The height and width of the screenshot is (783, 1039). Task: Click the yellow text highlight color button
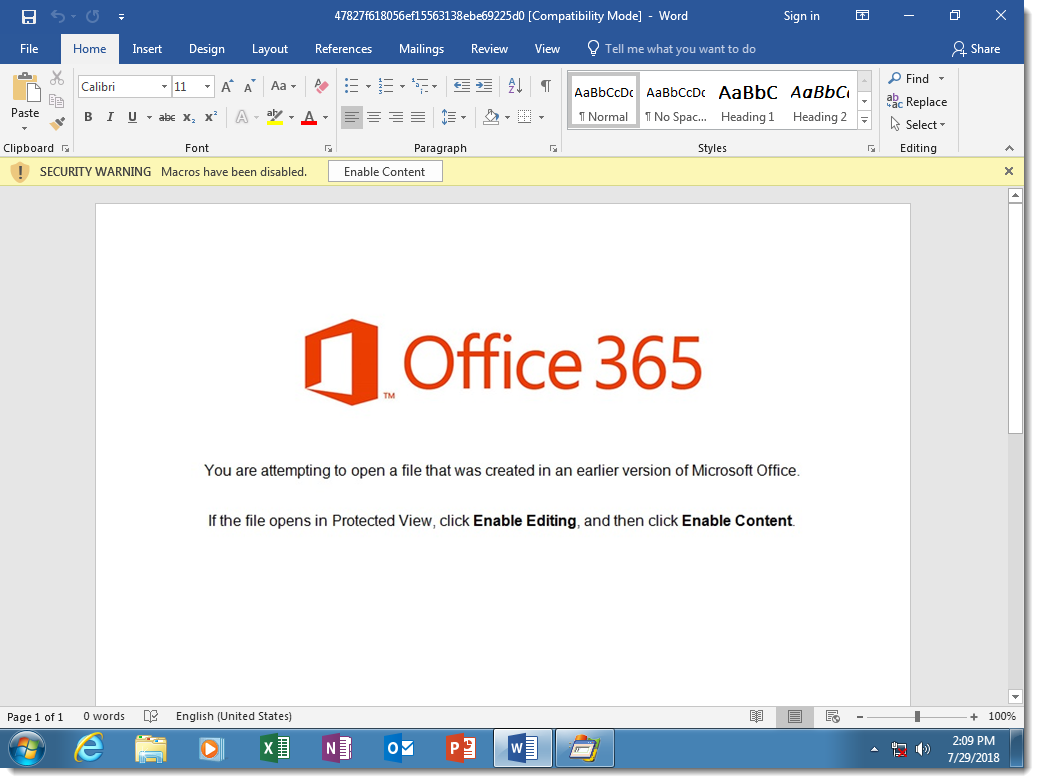(x=275, y=117)
